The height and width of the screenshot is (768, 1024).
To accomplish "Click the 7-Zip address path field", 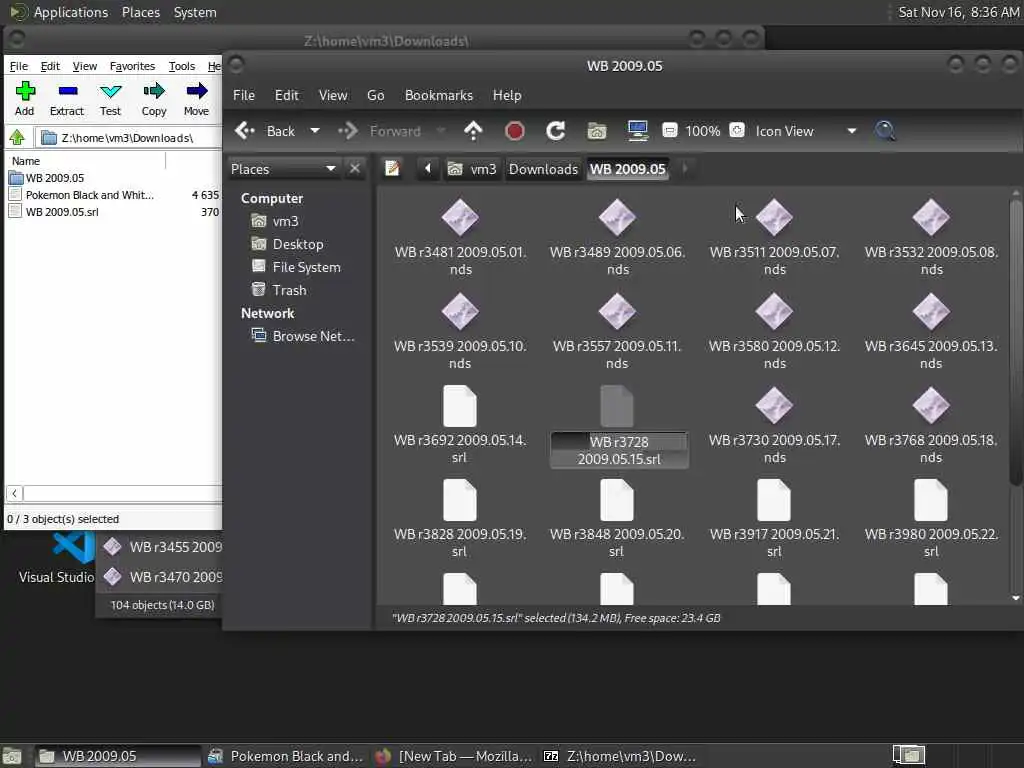I will [128, 138].
